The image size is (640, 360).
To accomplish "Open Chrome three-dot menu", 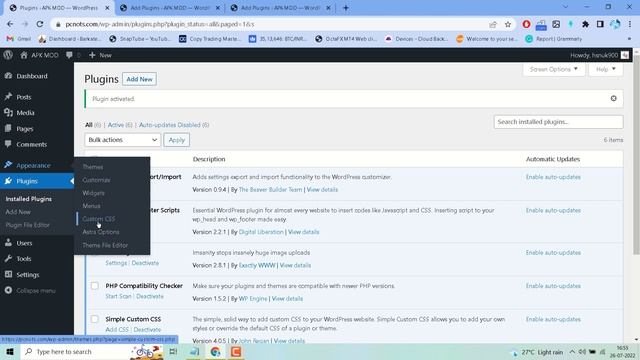I will pos(630,24).
